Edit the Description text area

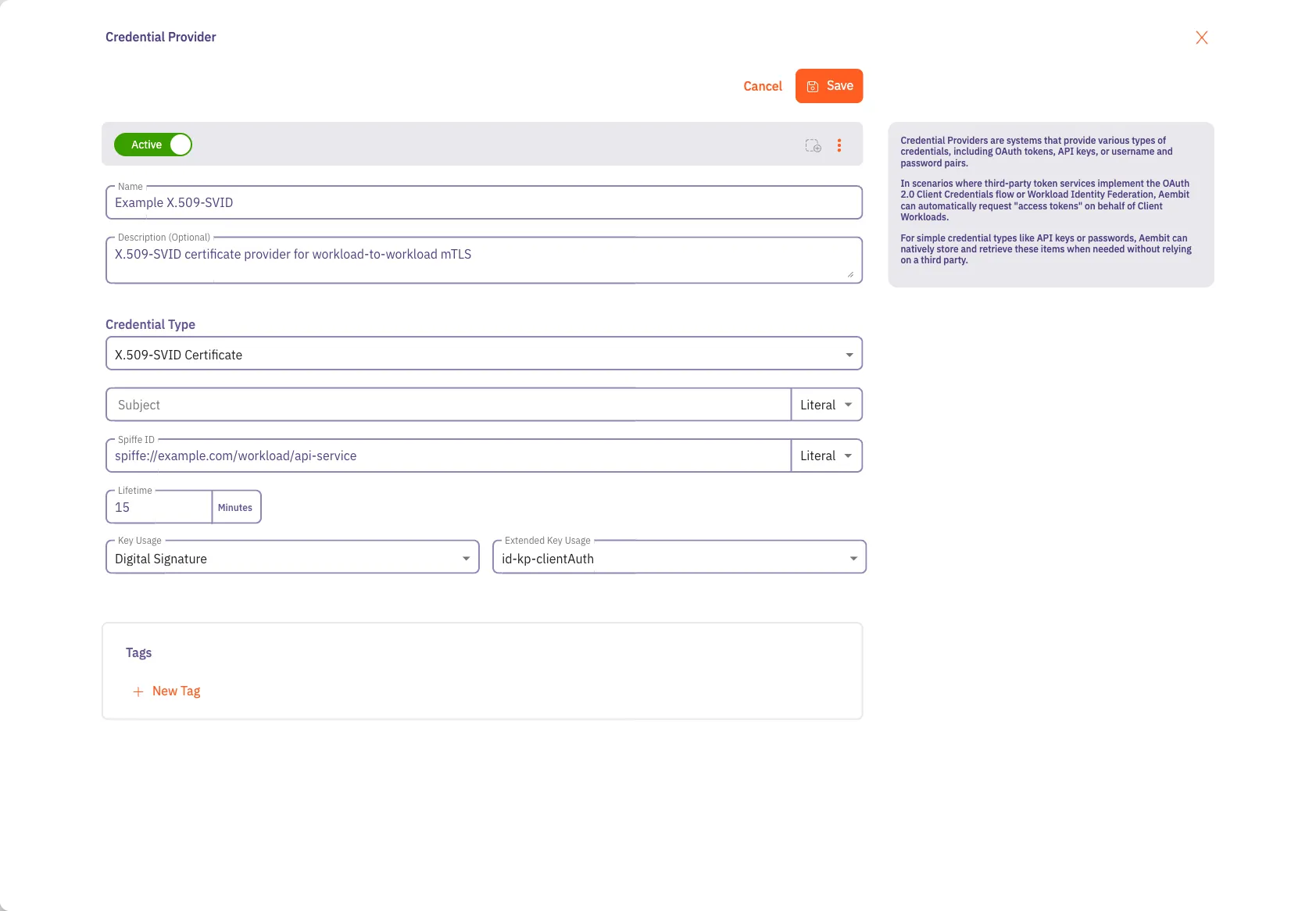coord(484,260)
